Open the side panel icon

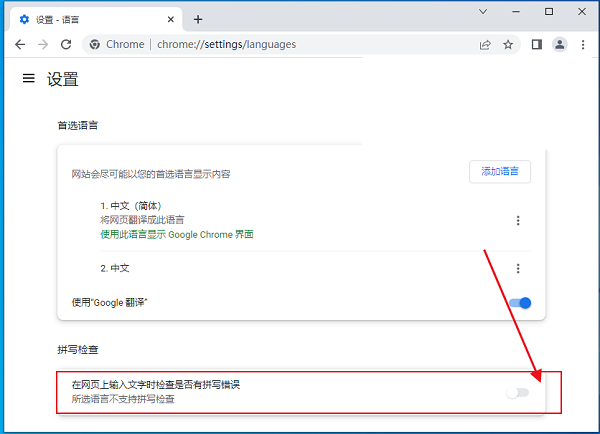point(537,44)
